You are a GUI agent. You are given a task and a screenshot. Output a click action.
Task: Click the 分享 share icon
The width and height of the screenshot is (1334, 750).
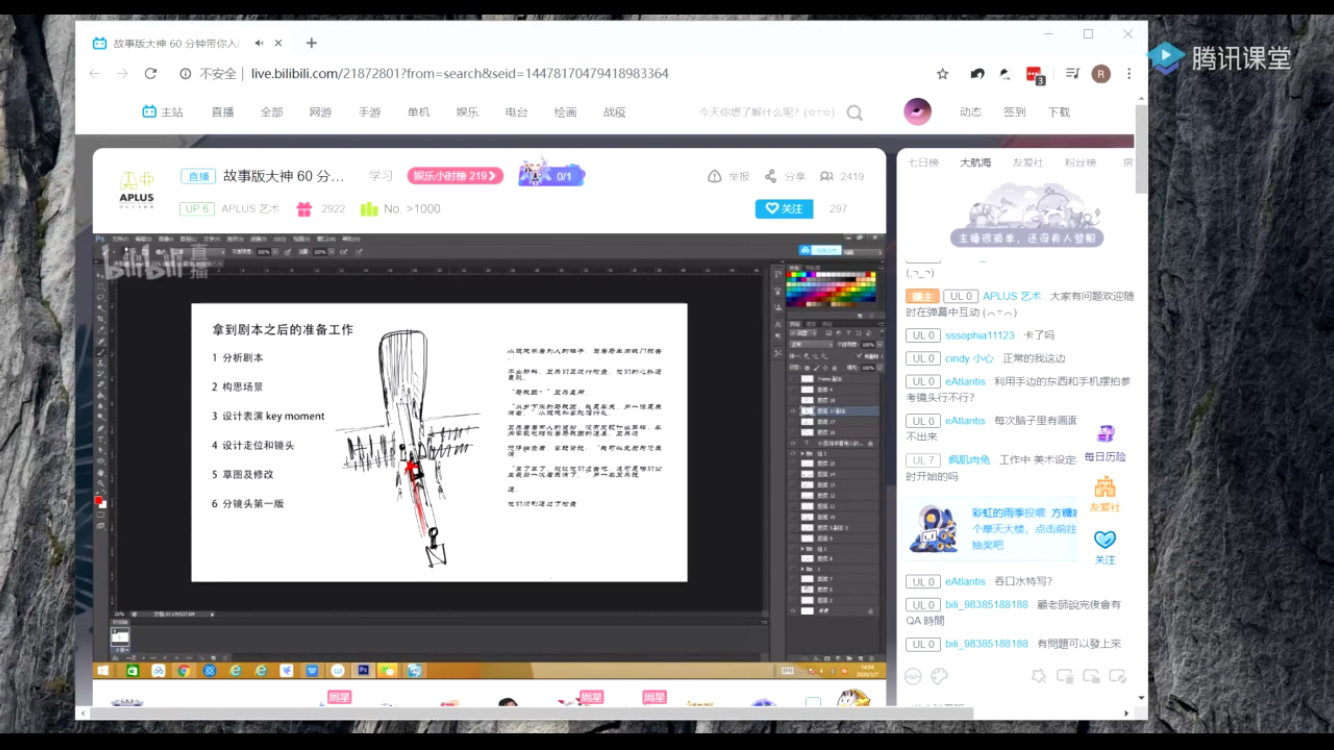tap(771, 176)
